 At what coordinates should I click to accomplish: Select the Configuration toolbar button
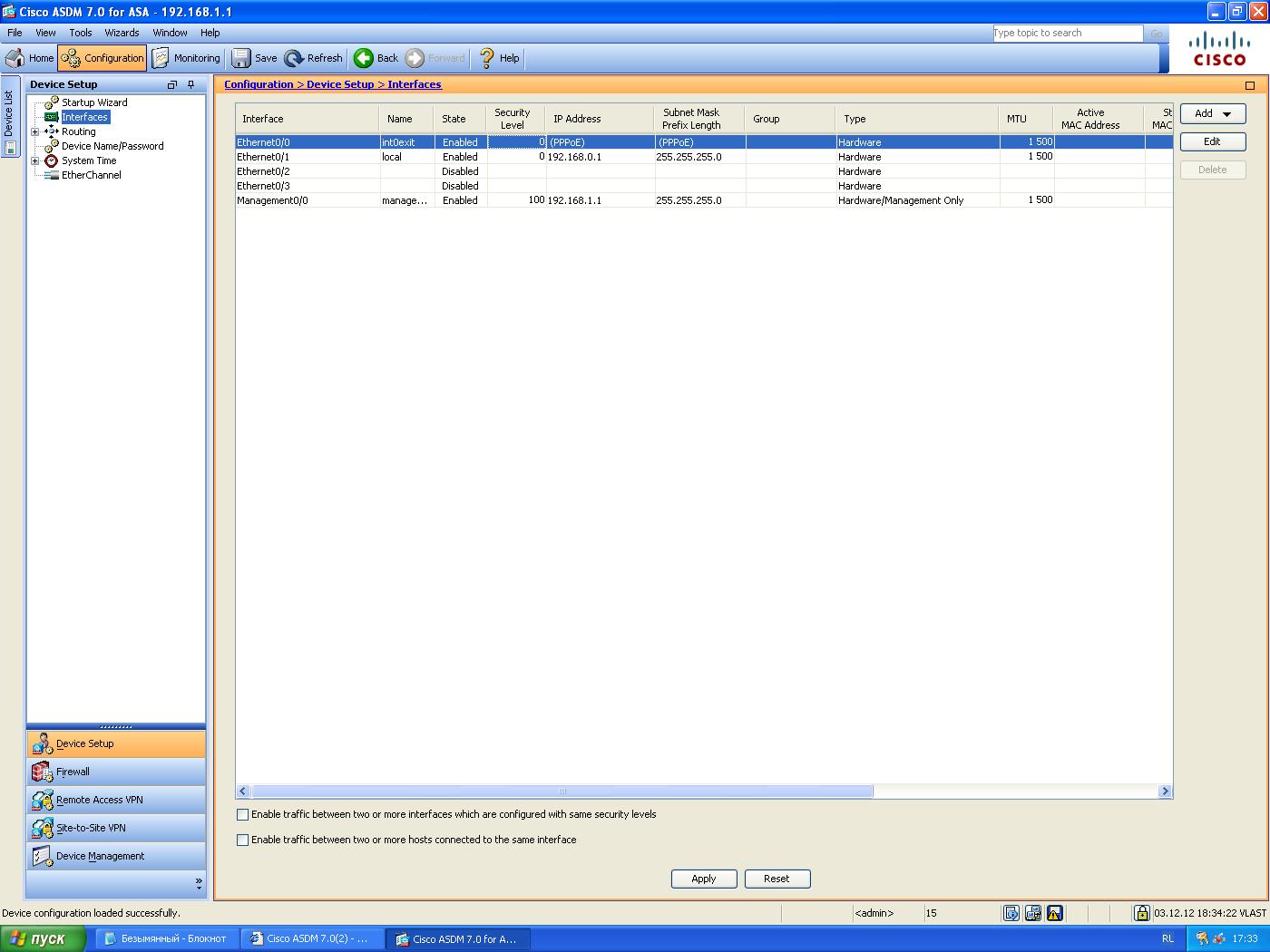tap(102, 58)
